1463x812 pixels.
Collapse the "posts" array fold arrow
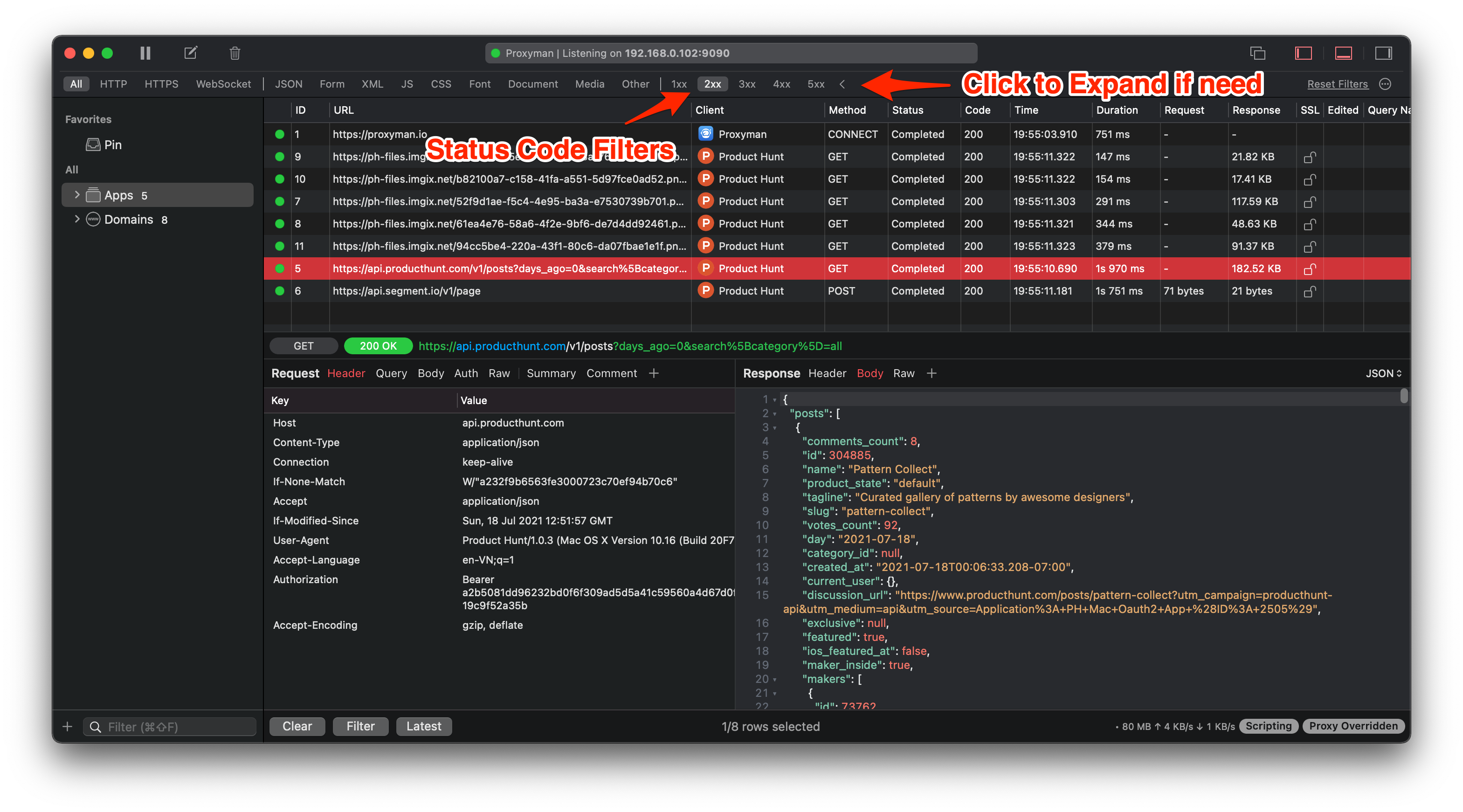coord(775,414)
